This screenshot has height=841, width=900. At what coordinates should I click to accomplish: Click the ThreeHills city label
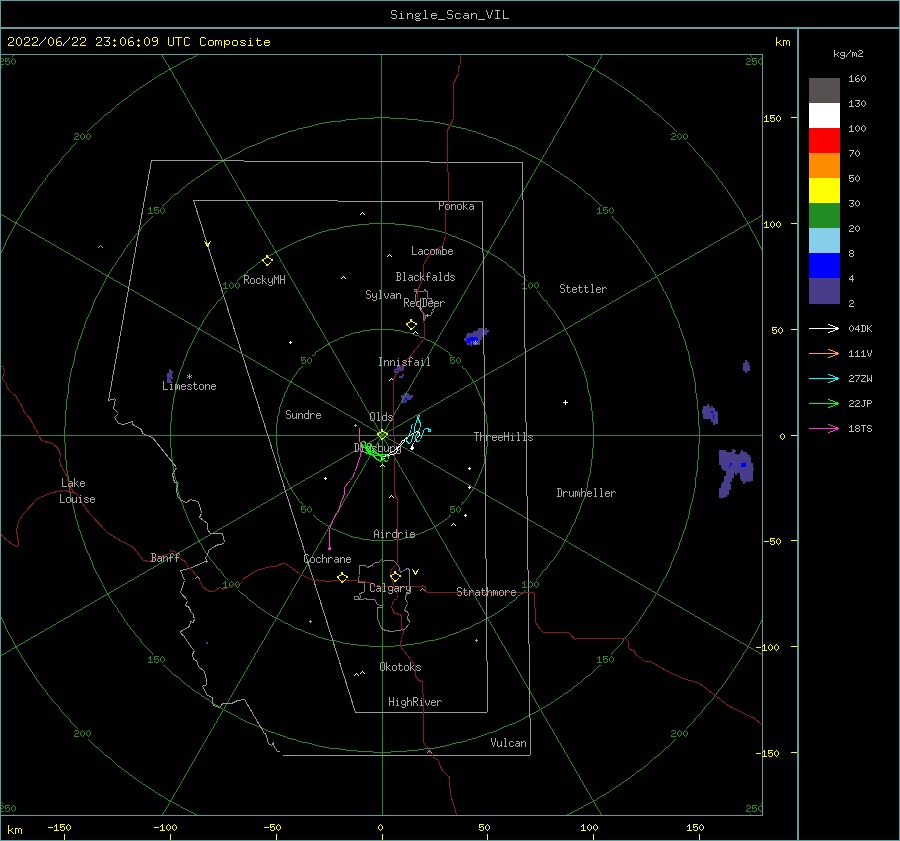coord(503,437)
